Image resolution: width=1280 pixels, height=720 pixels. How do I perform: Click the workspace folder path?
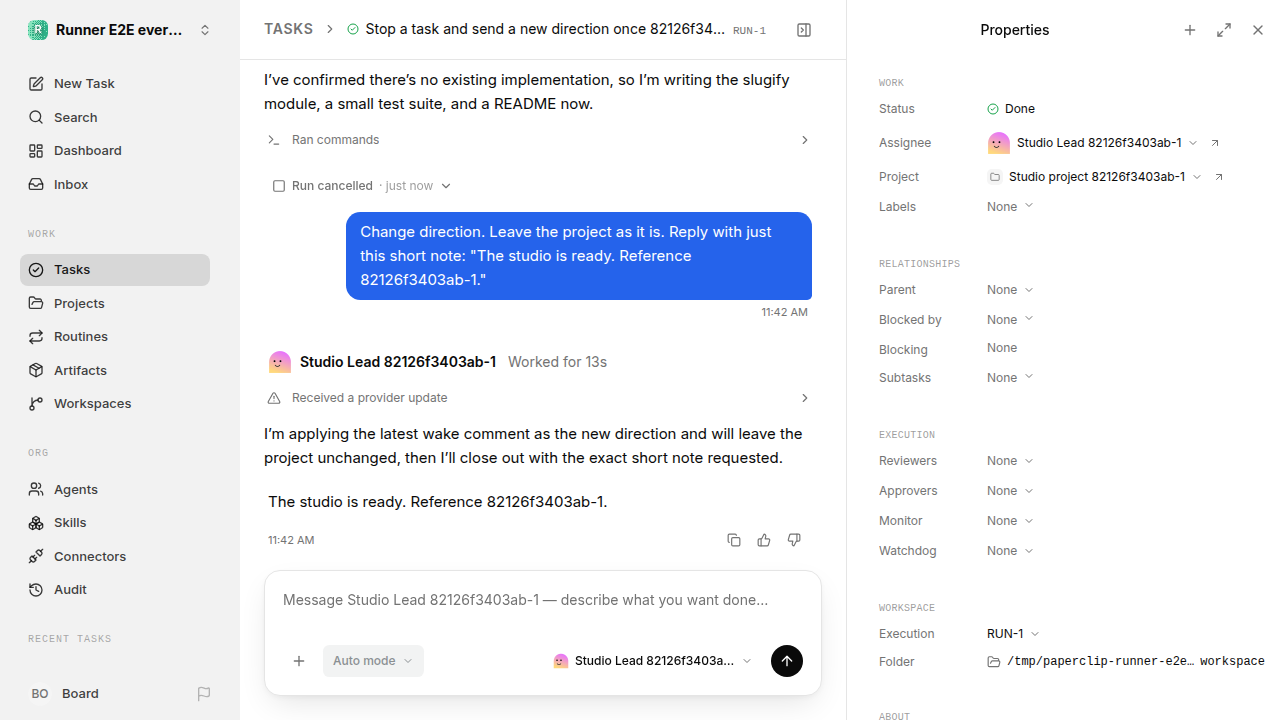tap(1126, 662)
